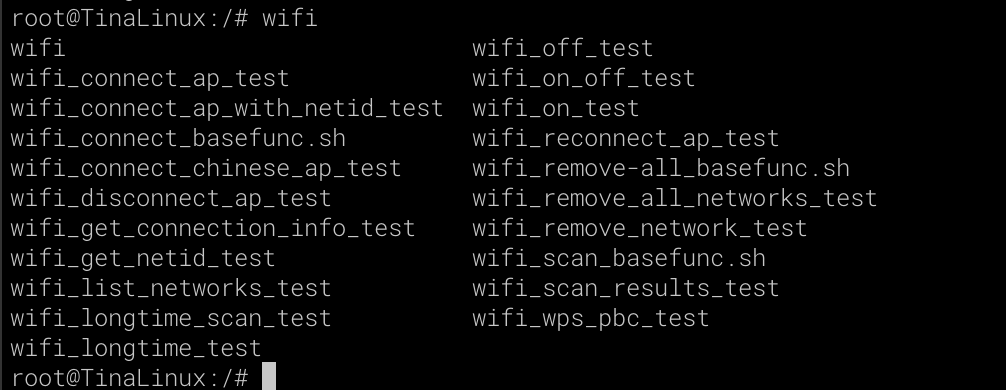Select wifi_remove_network_test in output
Viewport: 1006px width, 390px height.
640,228
